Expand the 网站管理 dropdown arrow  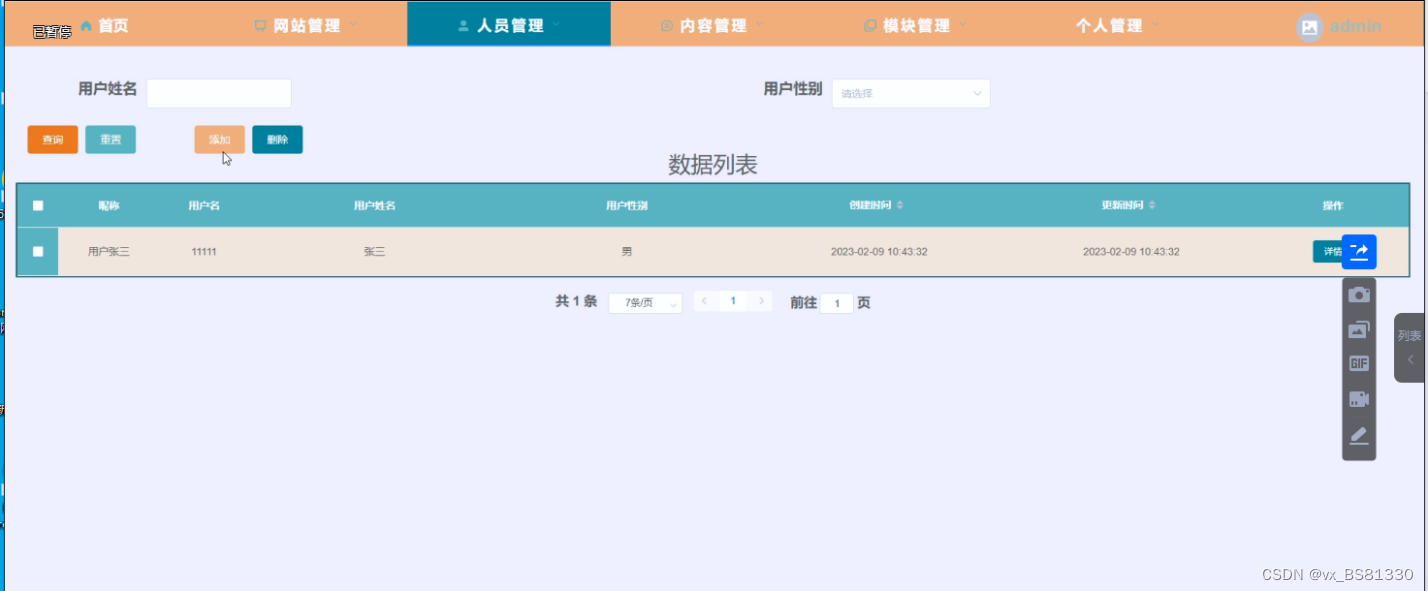pos(353,24)
